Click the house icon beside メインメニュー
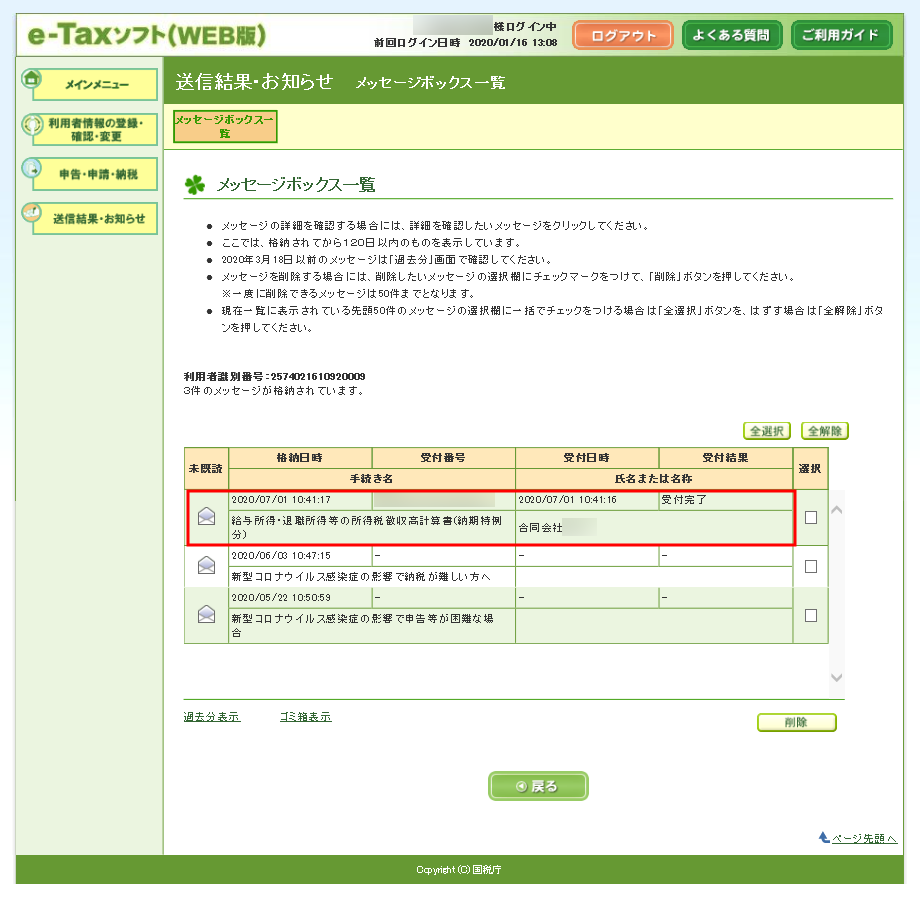This screenshot has height=904, width=920. 31,79
